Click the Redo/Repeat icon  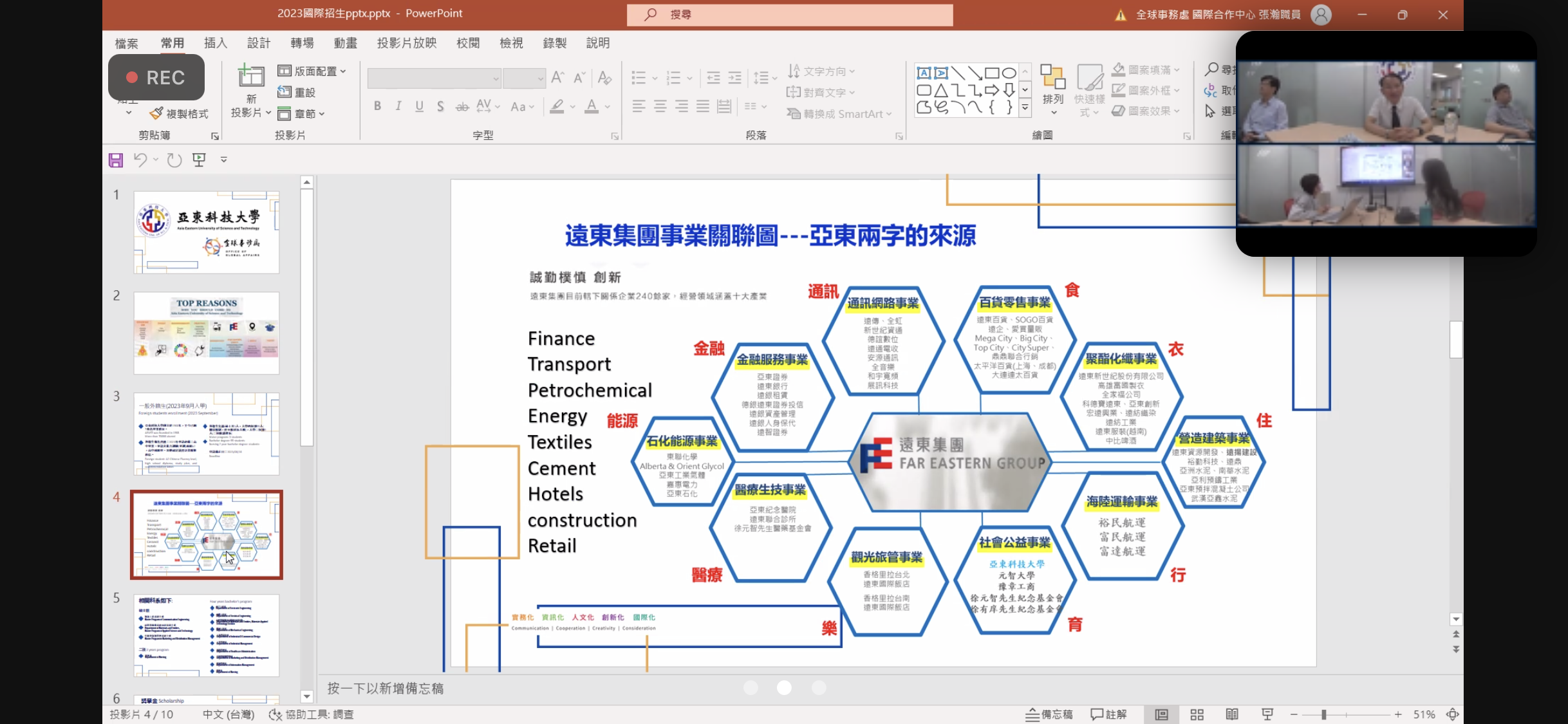pyautogui.click(x=174, y=160)
